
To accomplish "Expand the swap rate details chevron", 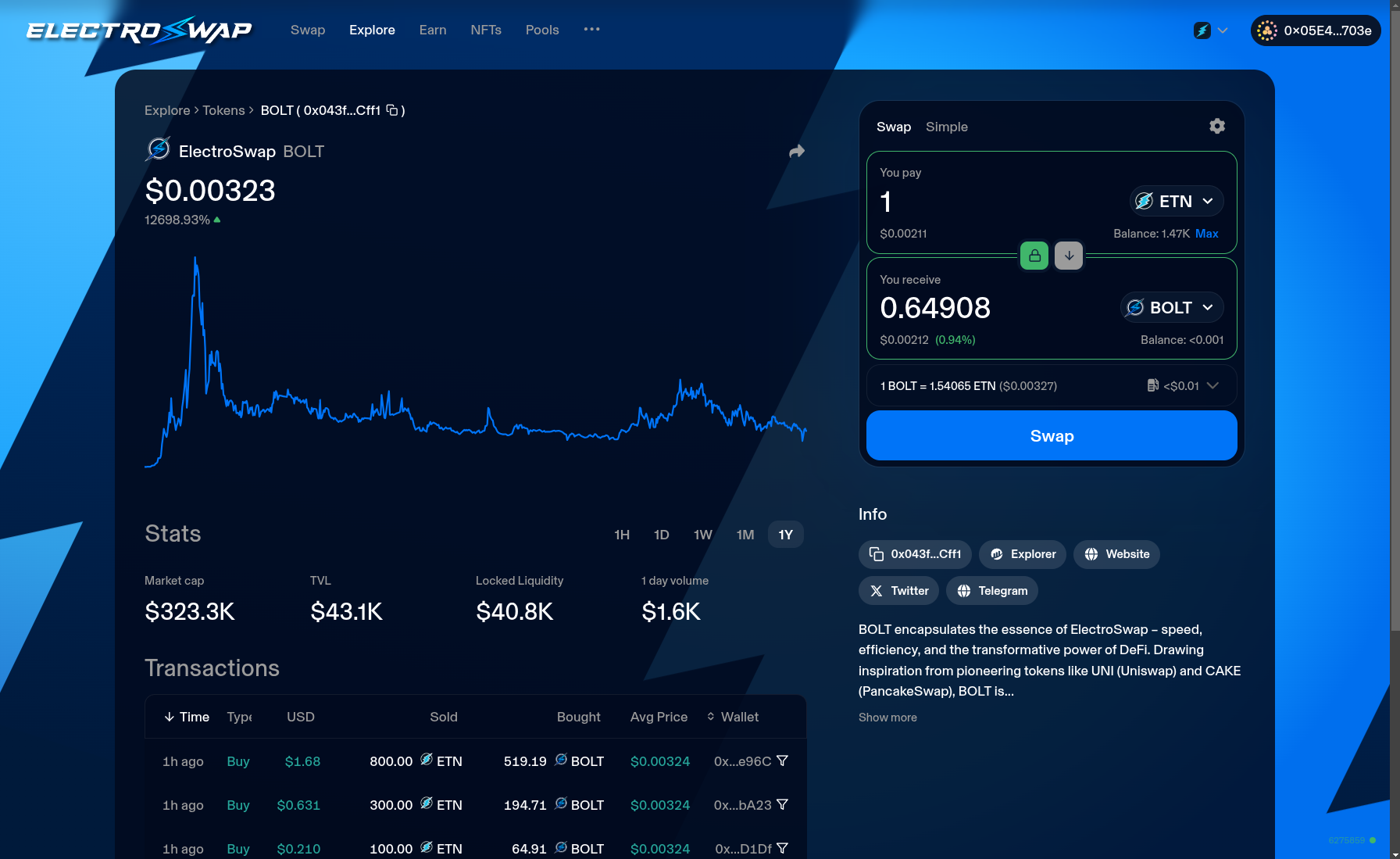I will (1212, 385).
